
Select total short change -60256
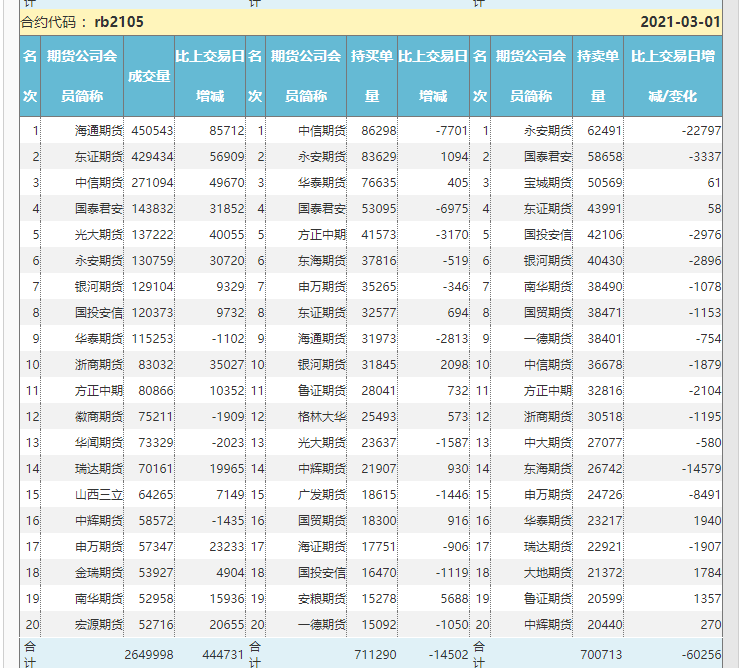pyautogui.click(x=702, y=655)
